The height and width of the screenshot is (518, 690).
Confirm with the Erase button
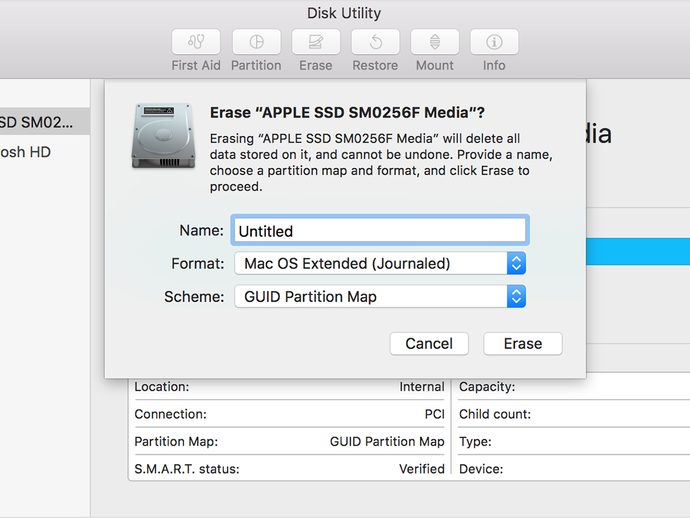(x=522, y=344)
